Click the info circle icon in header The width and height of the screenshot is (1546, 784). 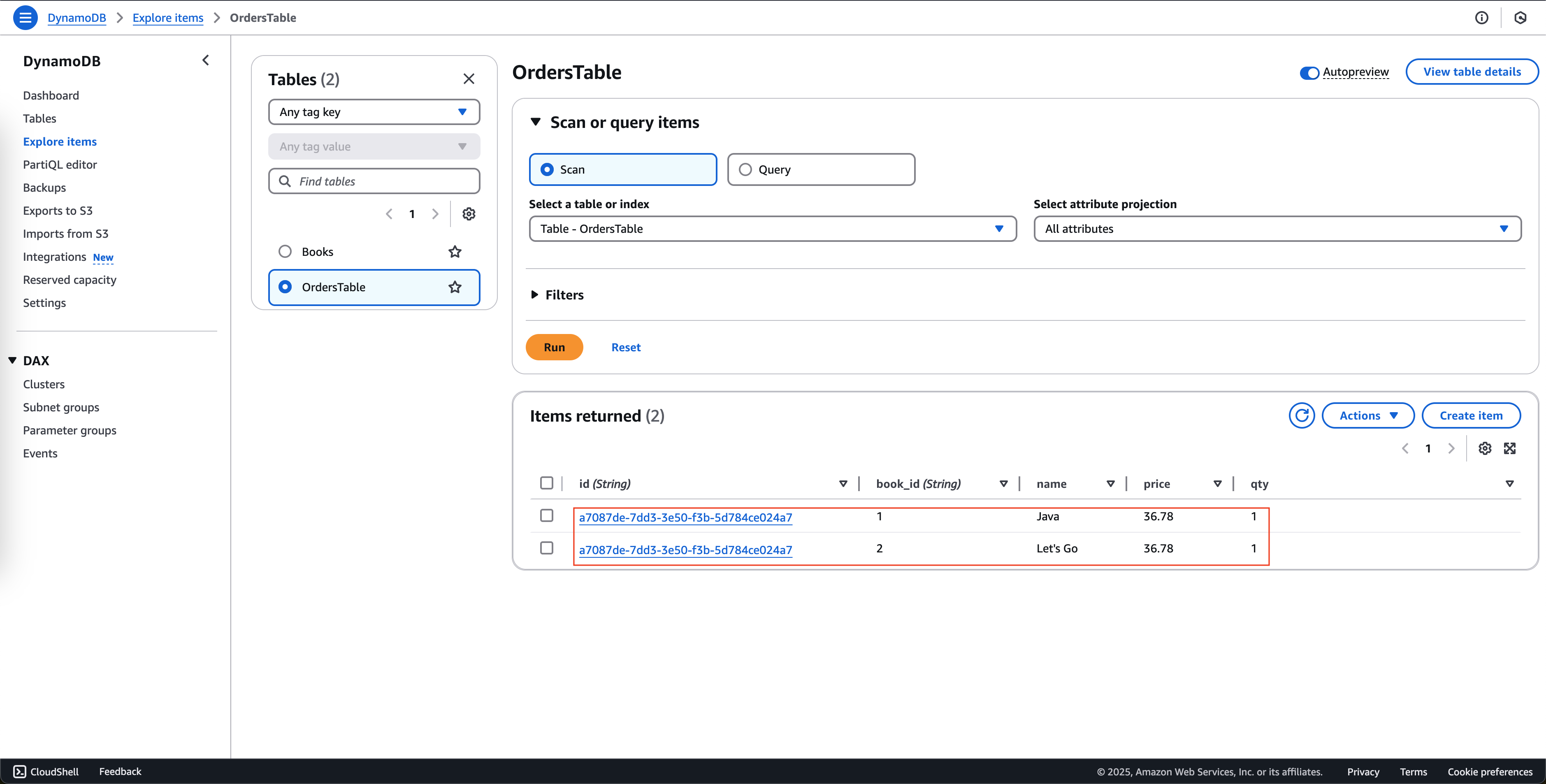[x=1481, y=17]
